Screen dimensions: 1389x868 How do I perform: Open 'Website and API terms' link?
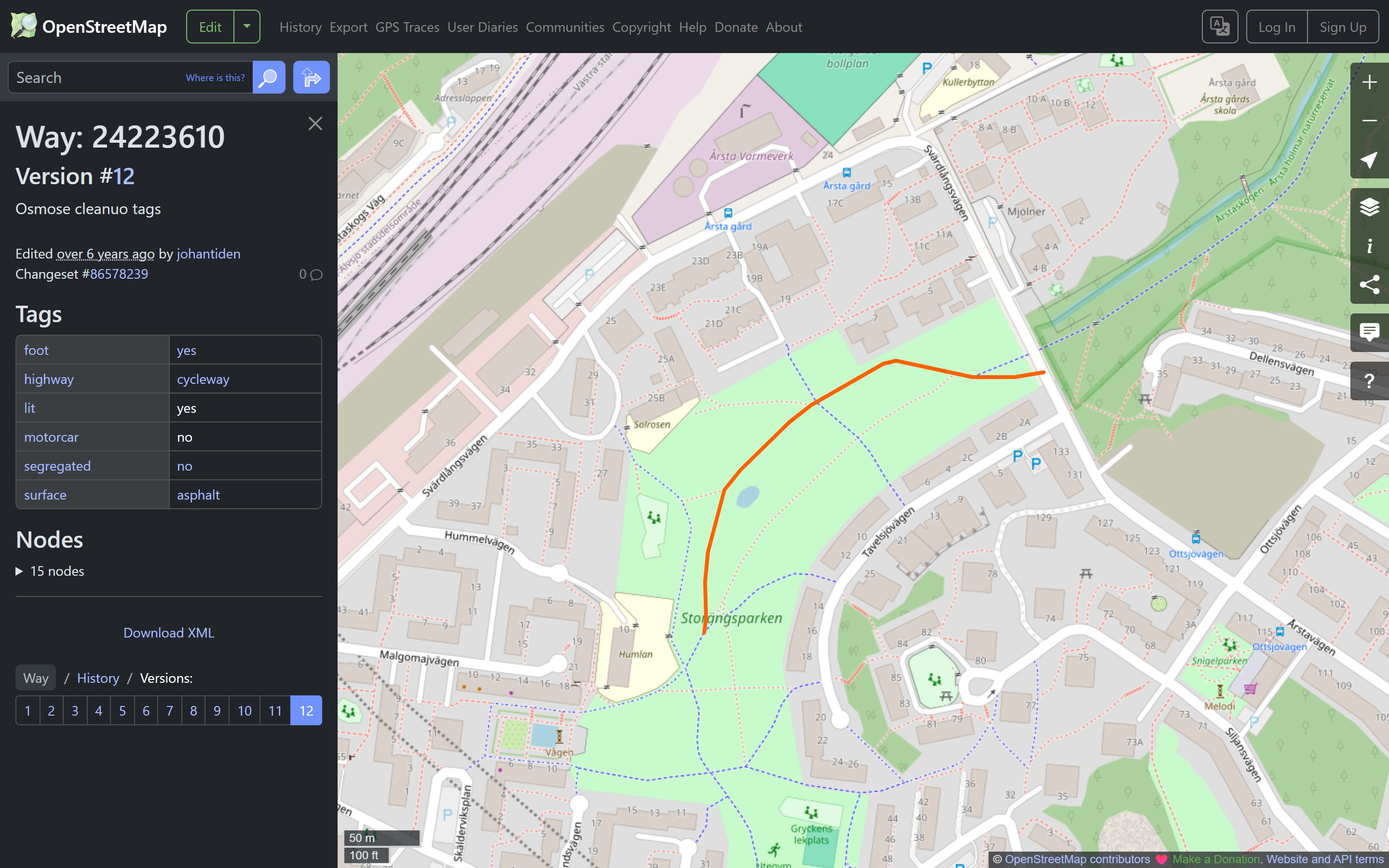pyautogui.click(x=1325, y=859)
